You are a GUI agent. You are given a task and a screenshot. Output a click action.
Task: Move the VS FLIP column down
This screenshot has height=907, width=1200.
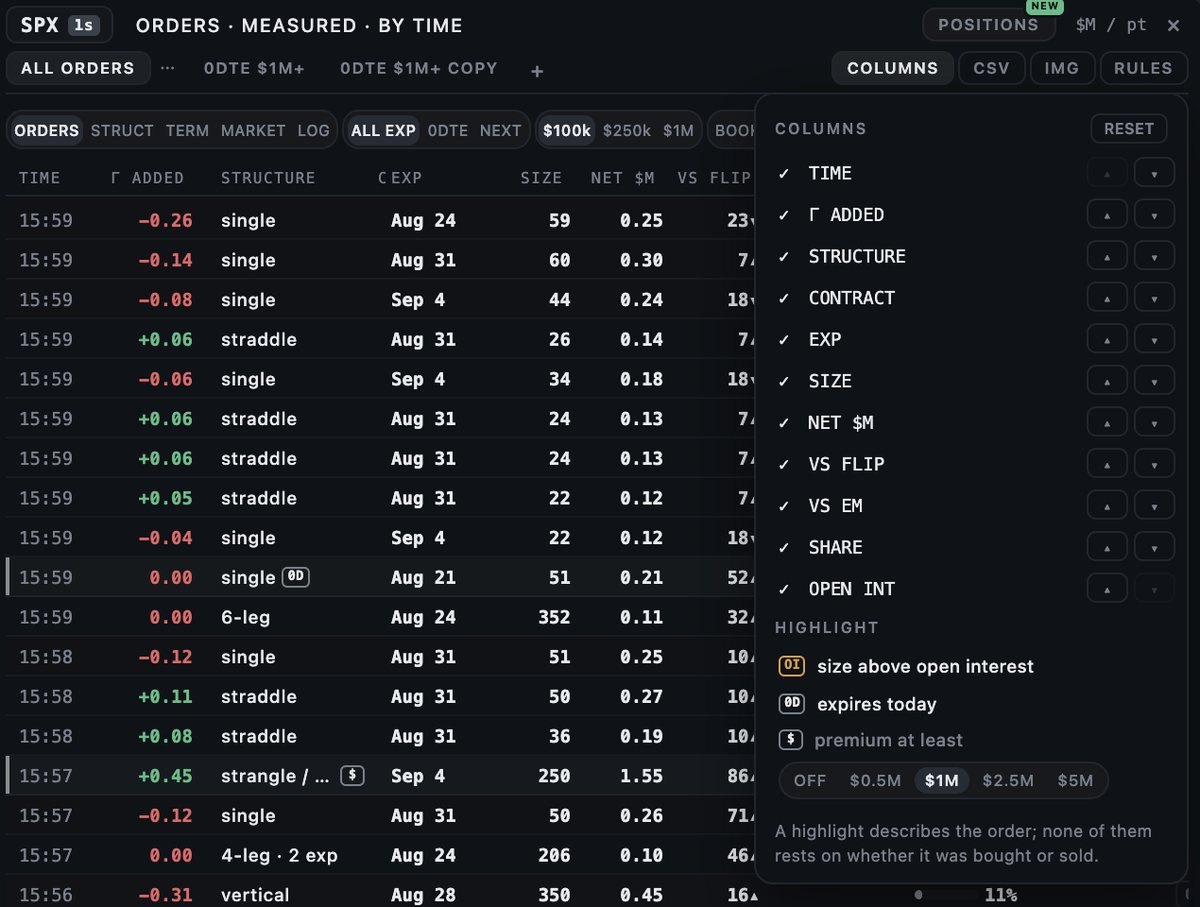[x=1154, y=464]
